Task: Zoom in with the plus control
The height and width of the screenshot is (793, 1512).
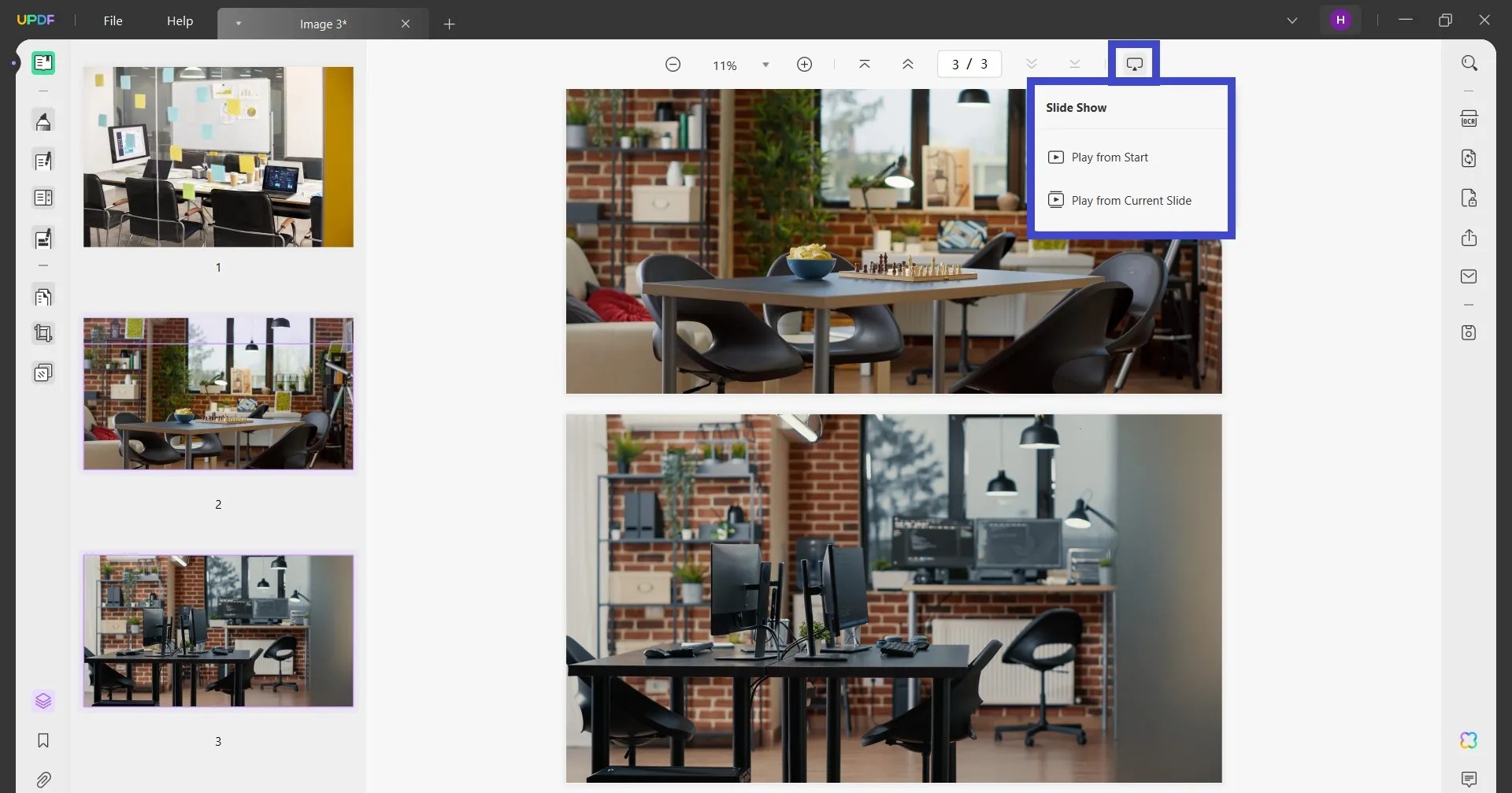Action: pyautogui.click(x=804, y=65)
